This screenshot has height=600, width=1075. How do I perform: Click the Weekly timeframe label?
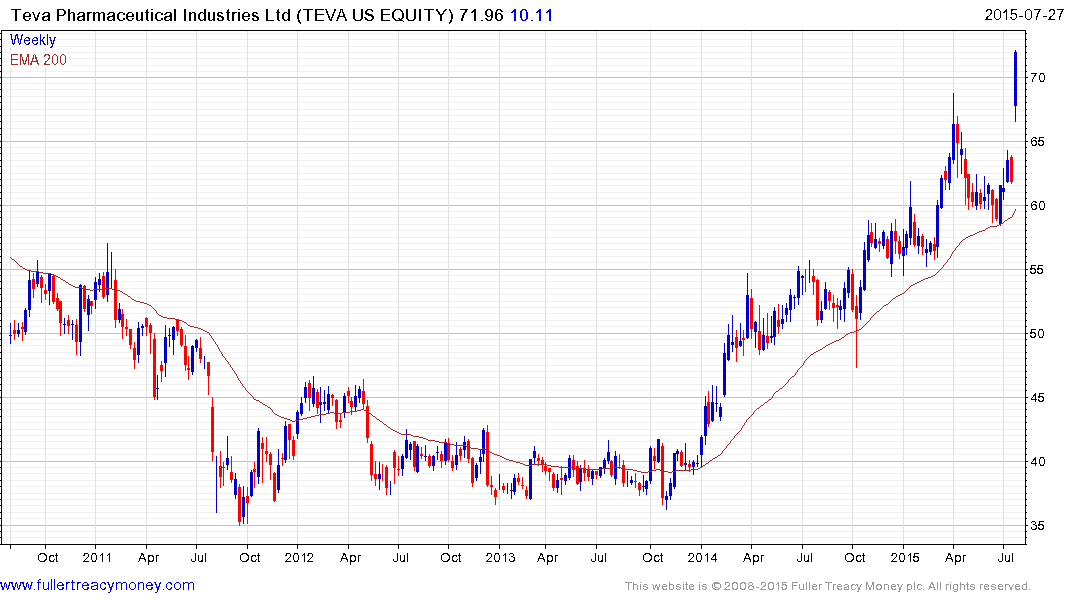point(33,40)
